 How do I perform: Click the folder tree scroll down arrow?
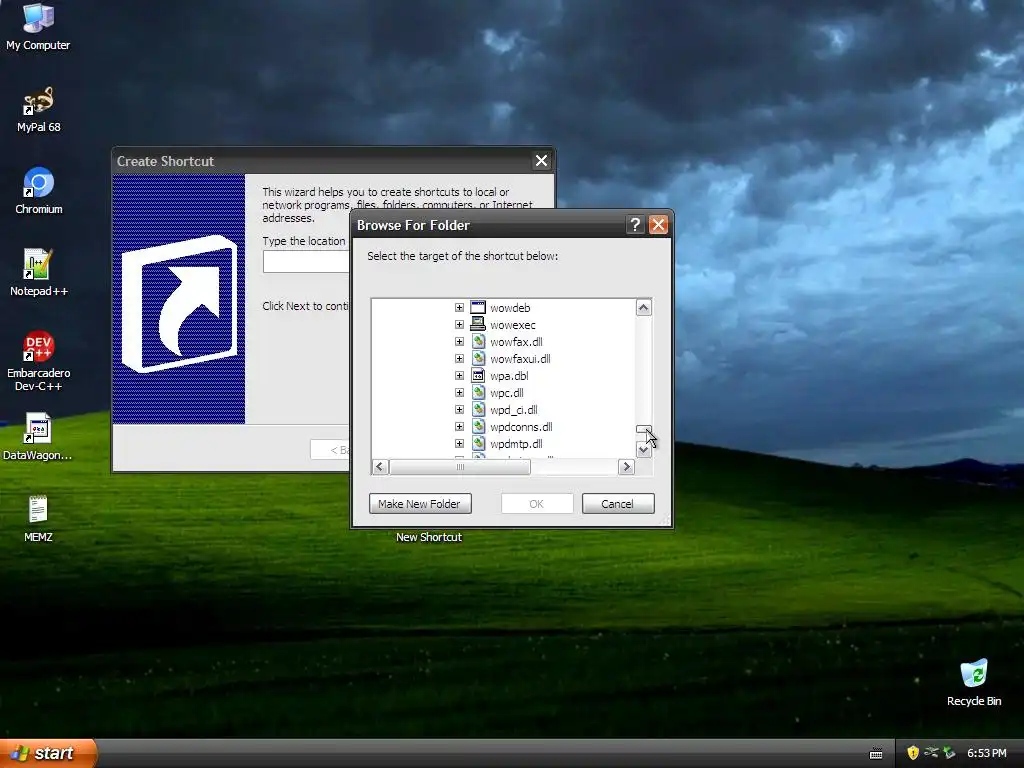tap(643, 450)
